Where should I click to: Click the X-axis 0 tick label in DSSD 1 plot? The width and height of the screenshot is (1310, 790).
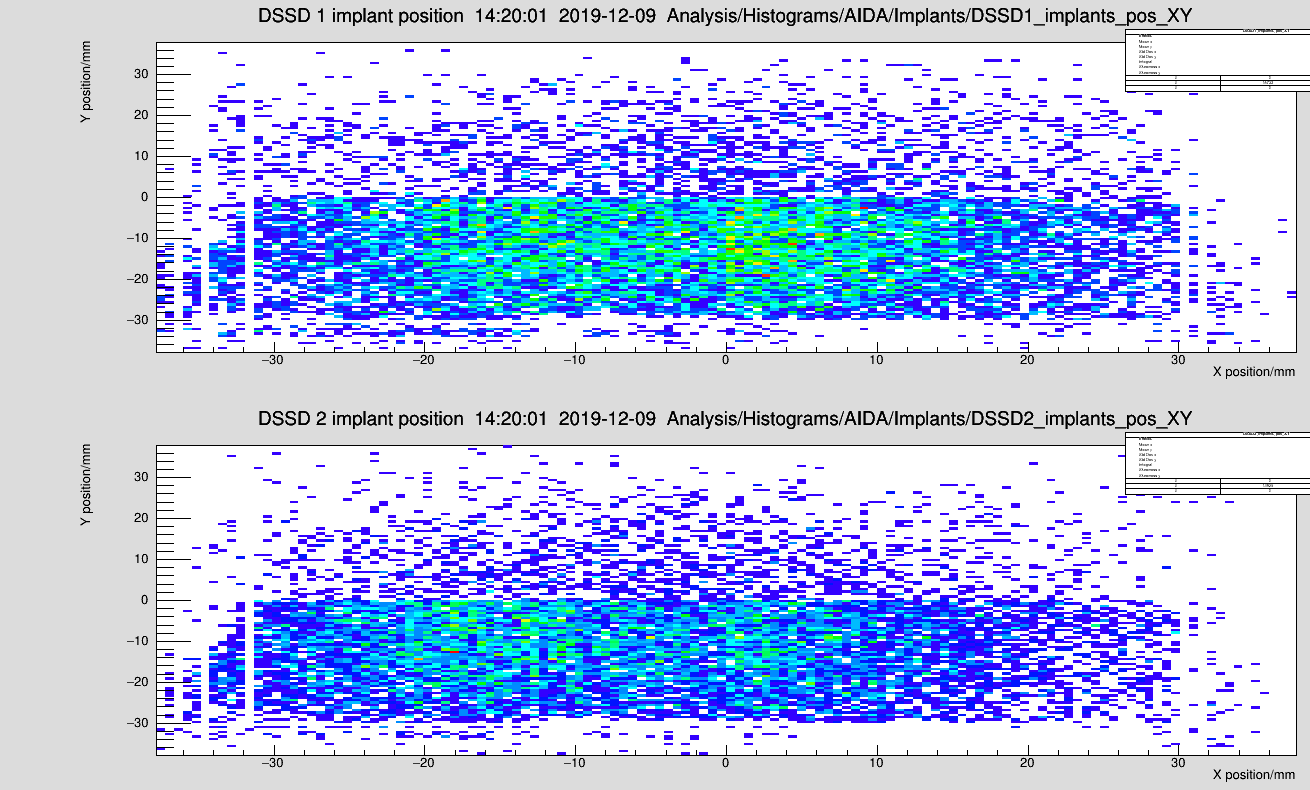click(726, 360)
